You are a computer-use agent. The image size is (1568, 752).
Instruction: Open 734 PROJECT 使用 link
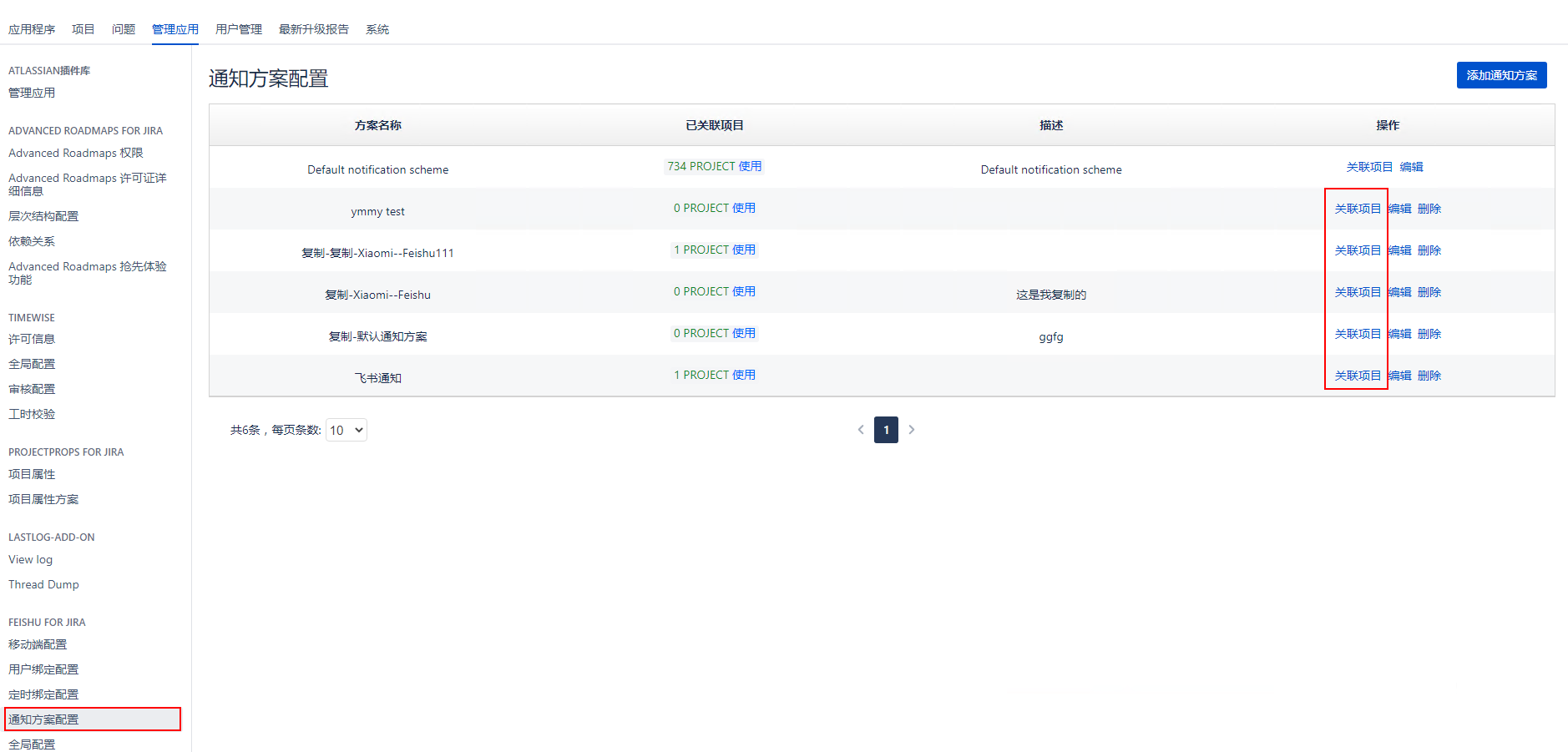(x=714, y=166)
